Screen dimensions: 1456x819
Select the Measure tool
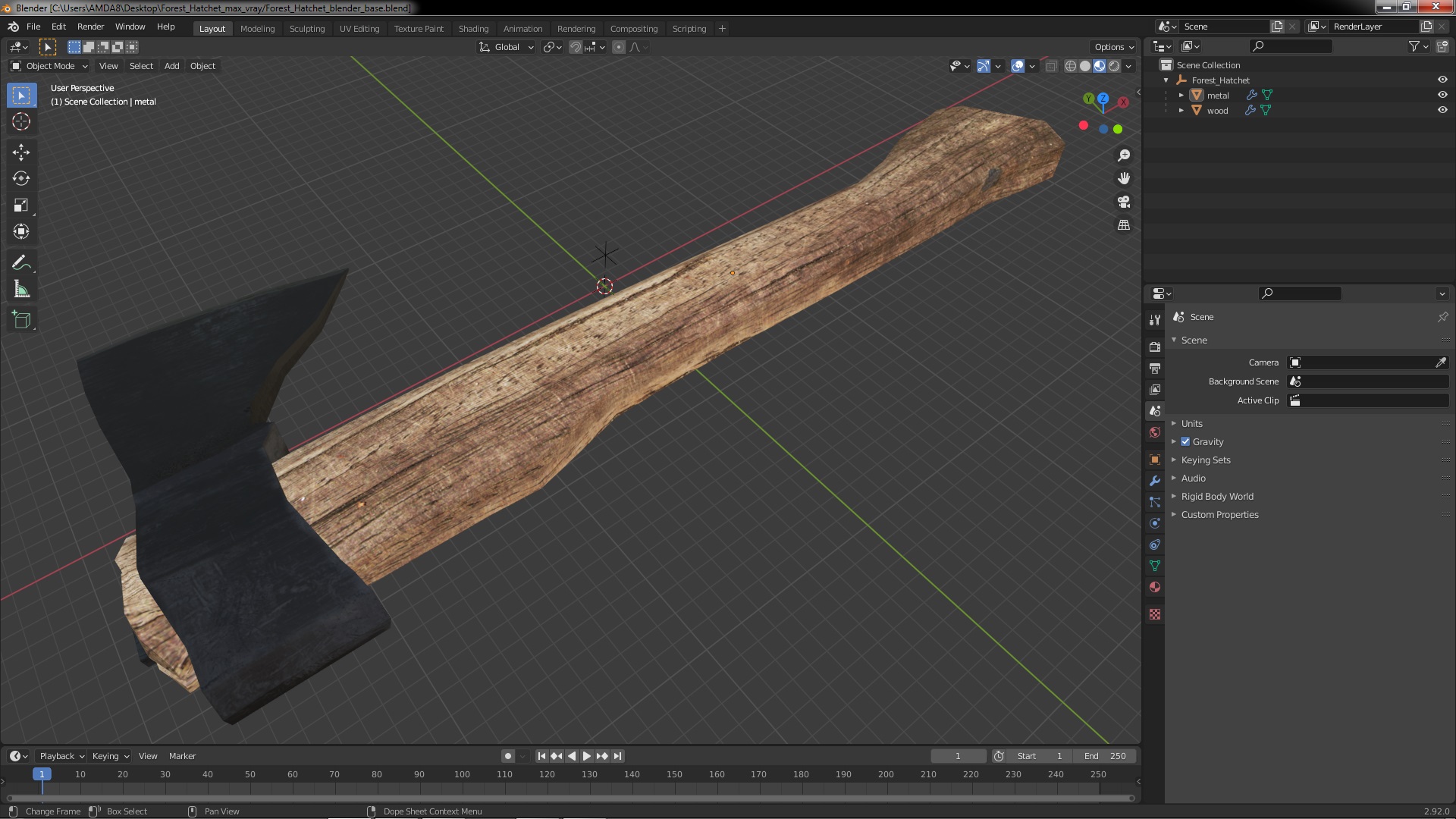[x=21, y=290]
